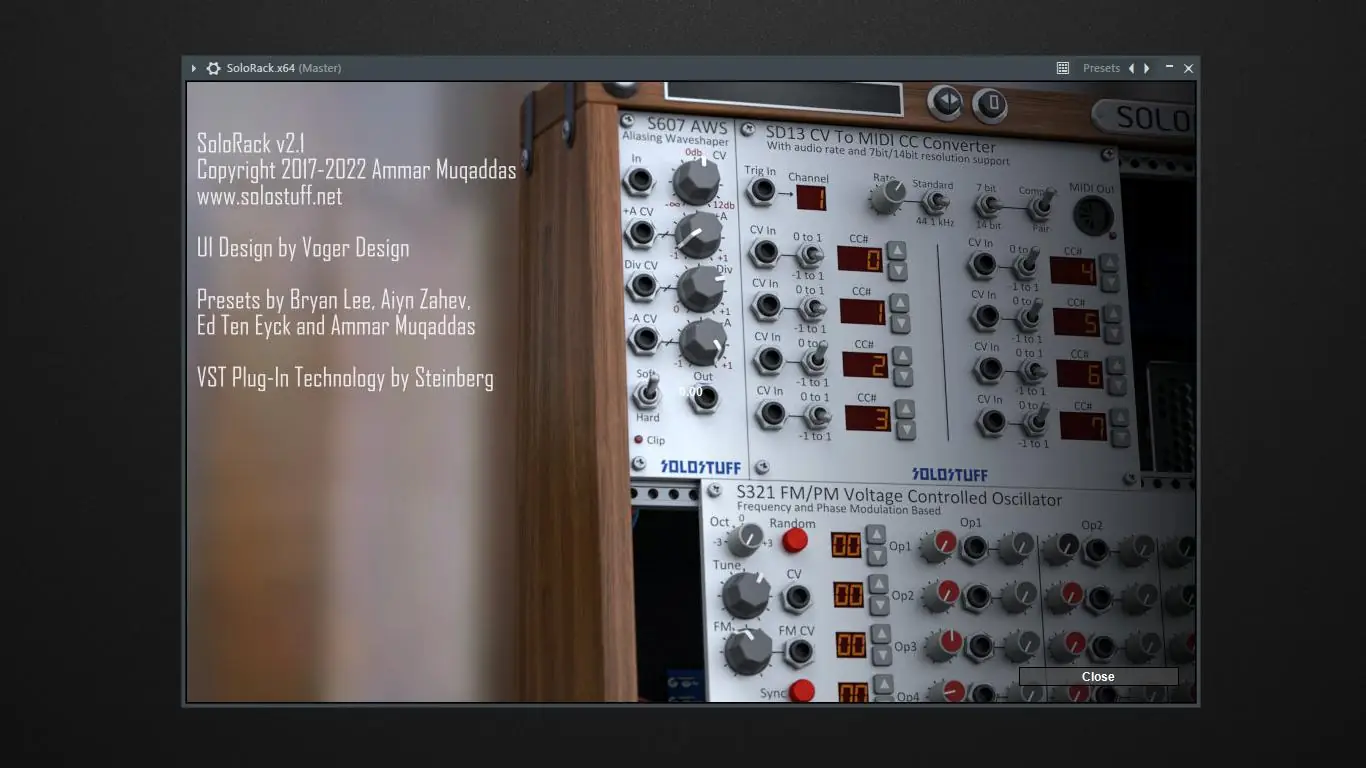Open the plugin options arrow menu
Viewport: 1366px width, 768px height.
pos(194,68)
